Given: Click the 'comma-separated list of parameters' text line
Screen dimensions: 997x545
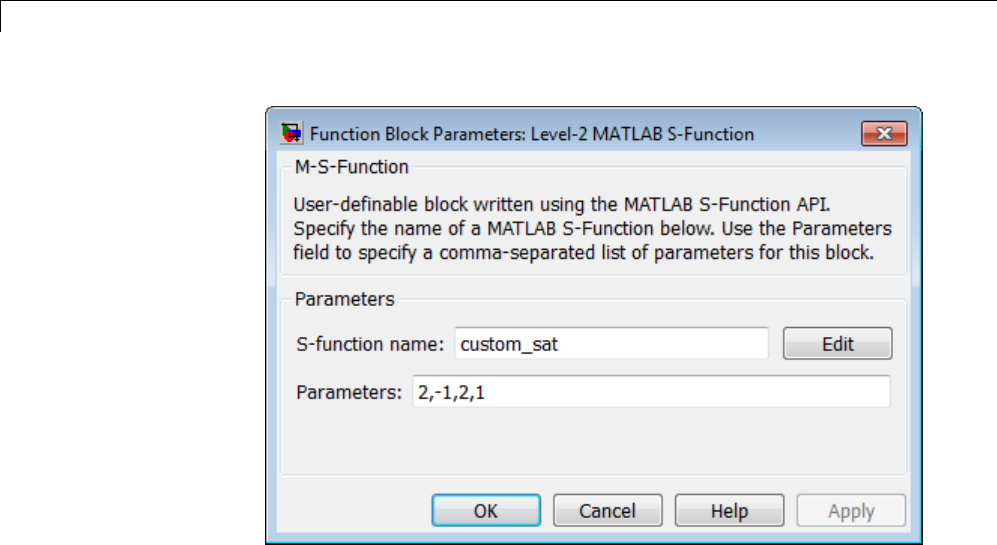Looking at the screenshot, I should [583, 254].
